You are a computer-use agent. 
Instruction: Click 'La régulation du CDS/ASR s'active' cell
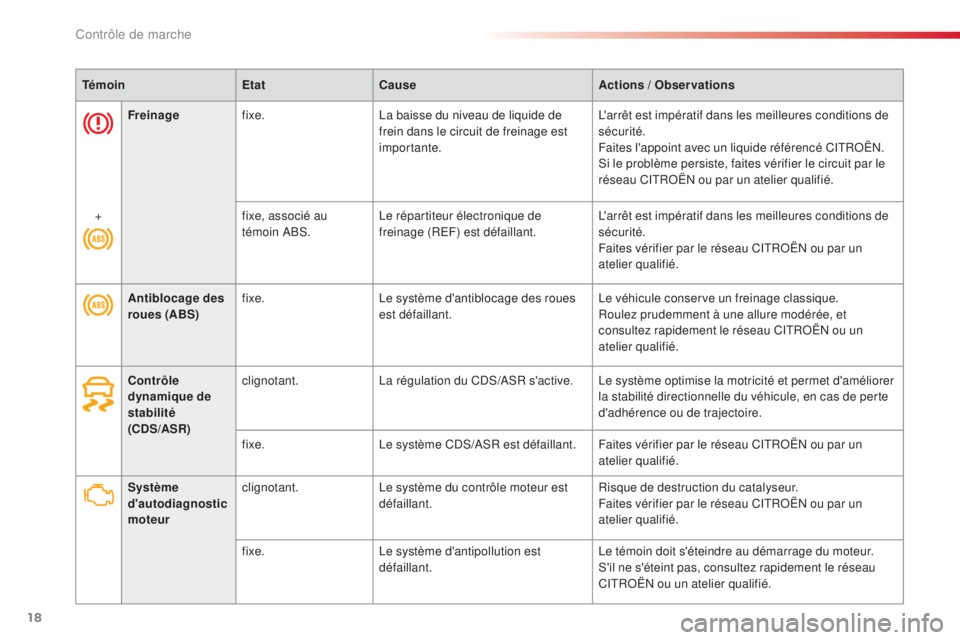pos(476,380)
